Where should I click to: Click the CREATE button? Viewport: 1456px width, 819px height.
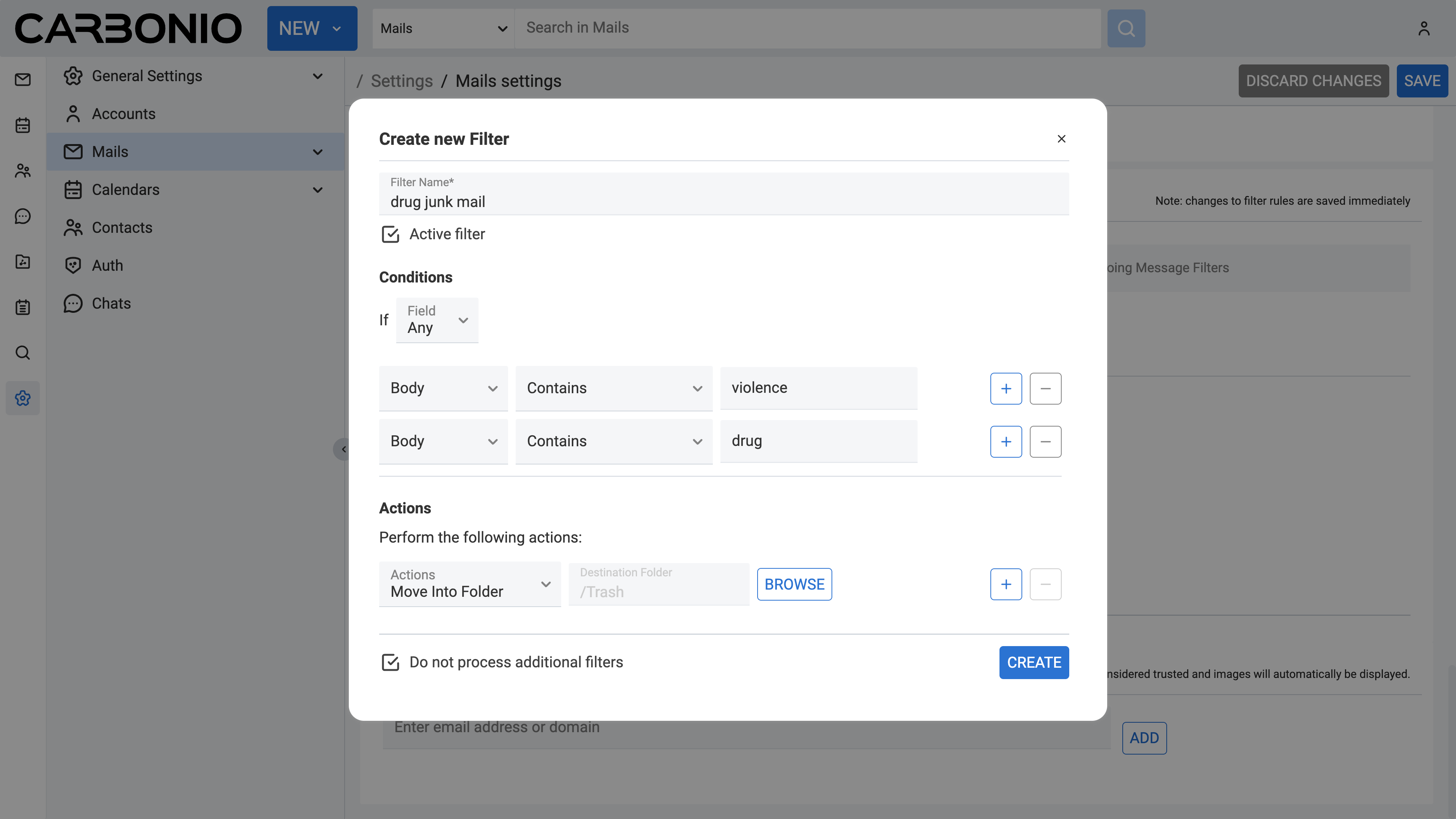tap(1033, 662)
